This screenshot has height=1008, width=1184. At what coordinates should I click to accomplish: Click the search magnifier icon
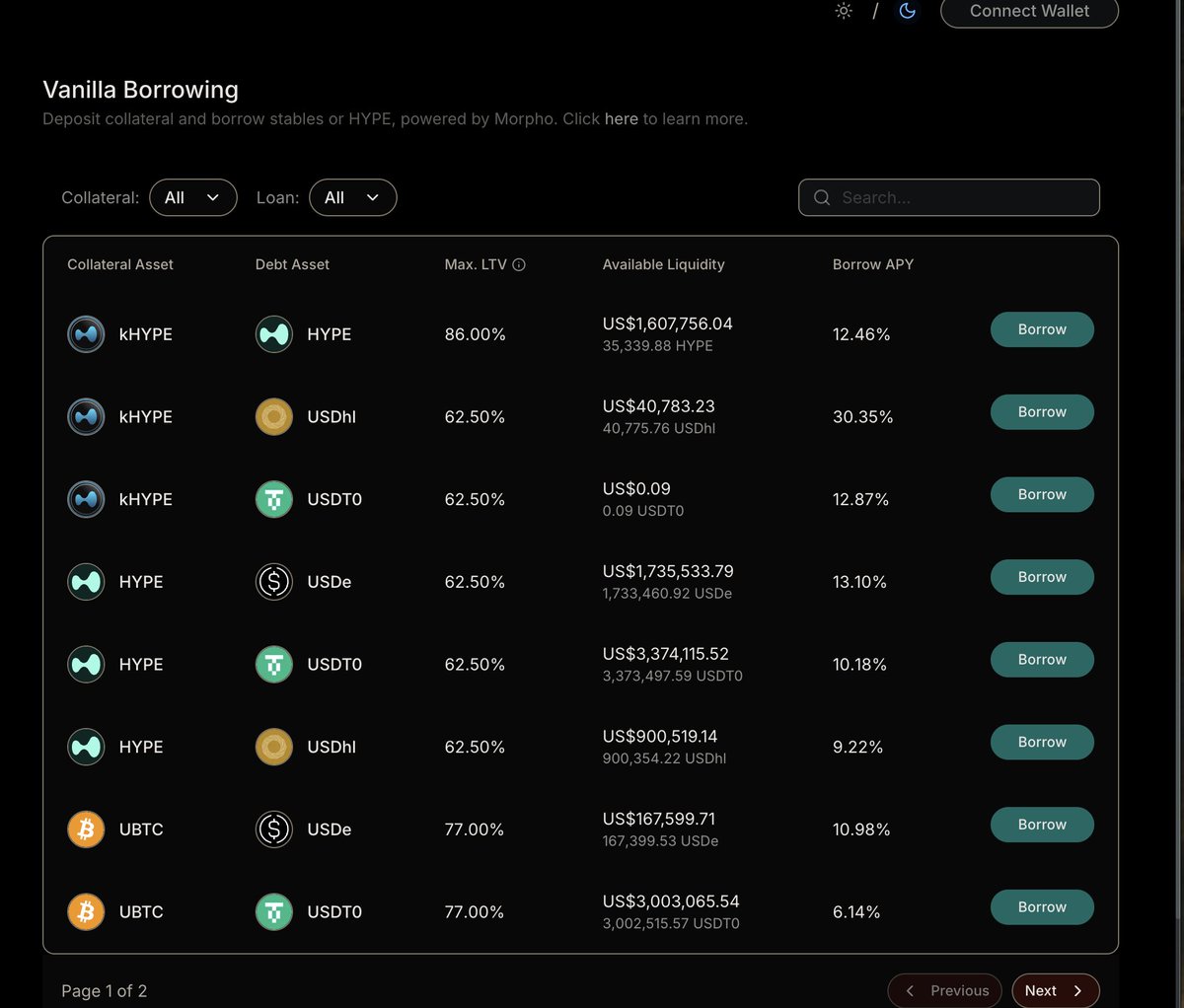click(x=822, y=197)
